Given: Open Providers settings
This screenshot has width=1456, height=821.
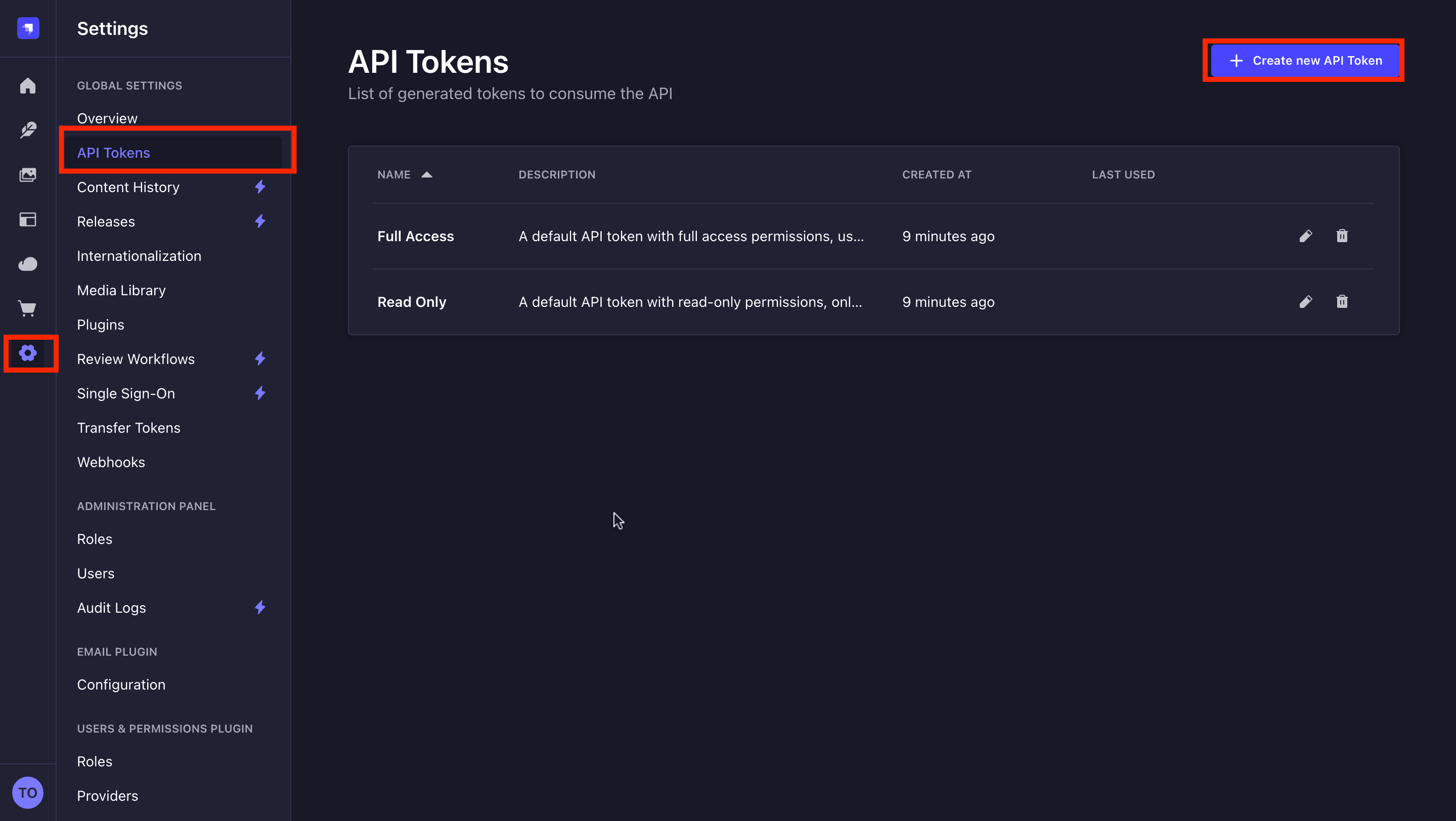Looking at the screenshot, I should [x=107, y=796].
